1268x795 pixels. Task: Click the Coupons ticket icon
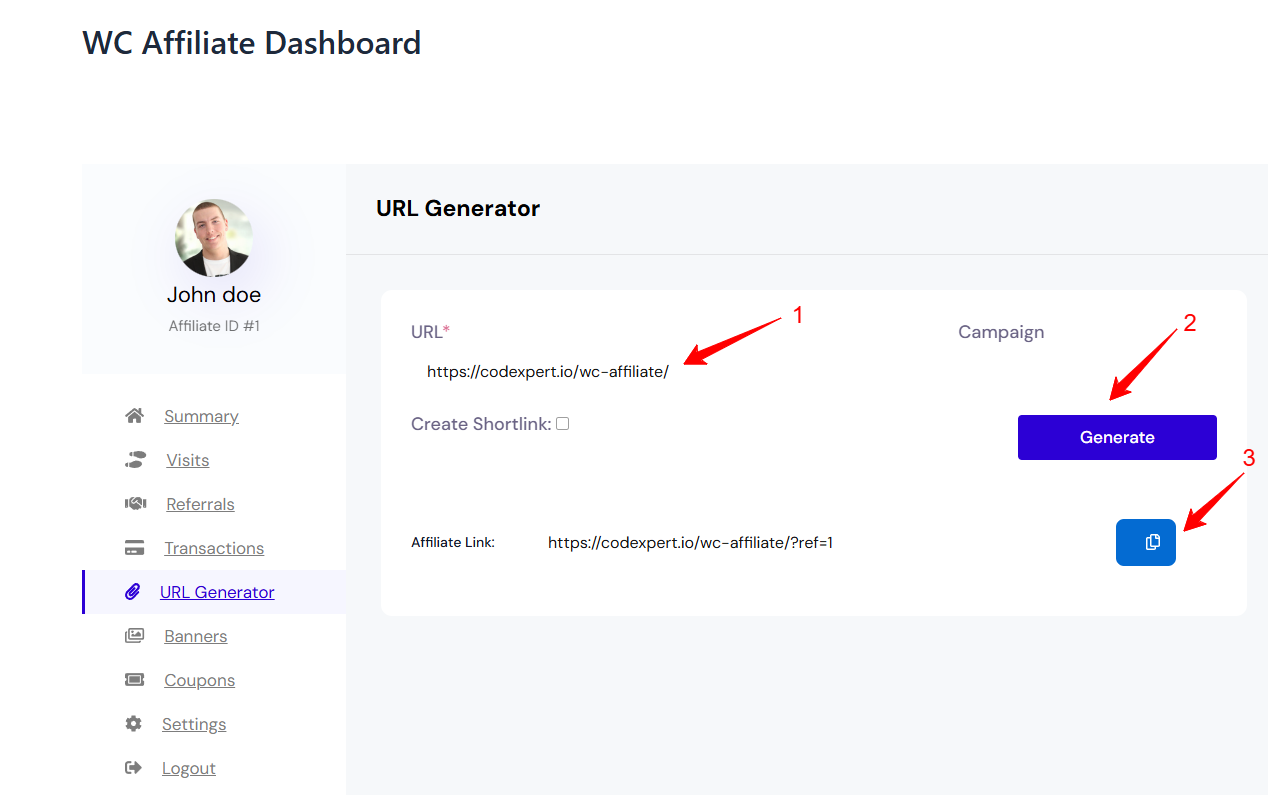[134, 680]
